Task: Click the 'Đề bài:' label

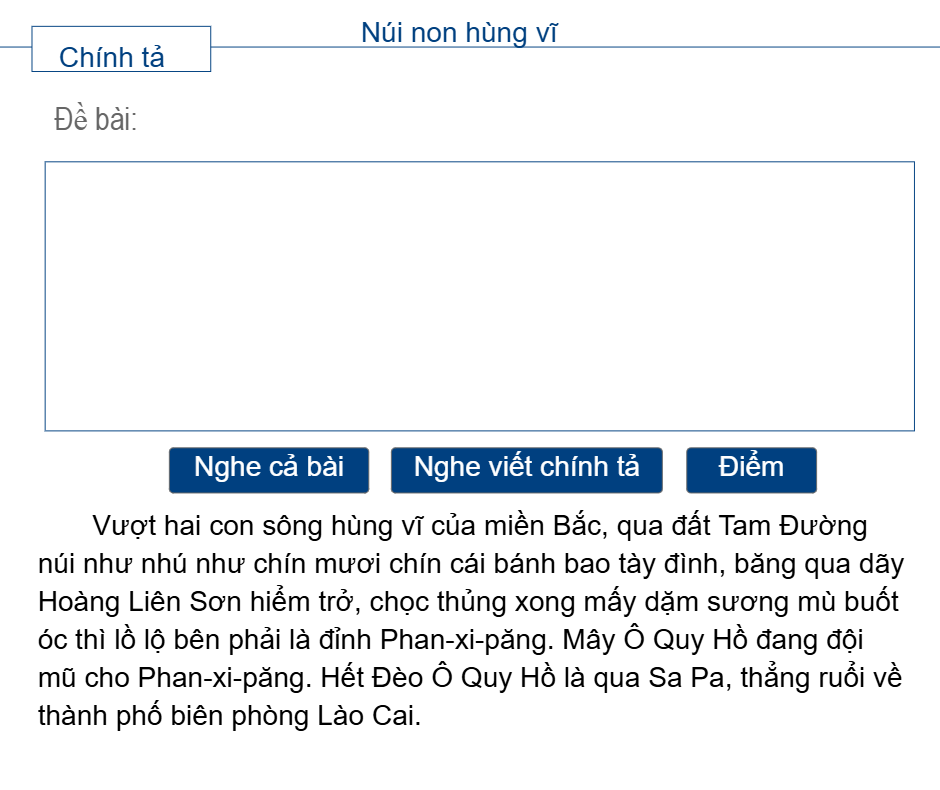Action: pos(95,121)
